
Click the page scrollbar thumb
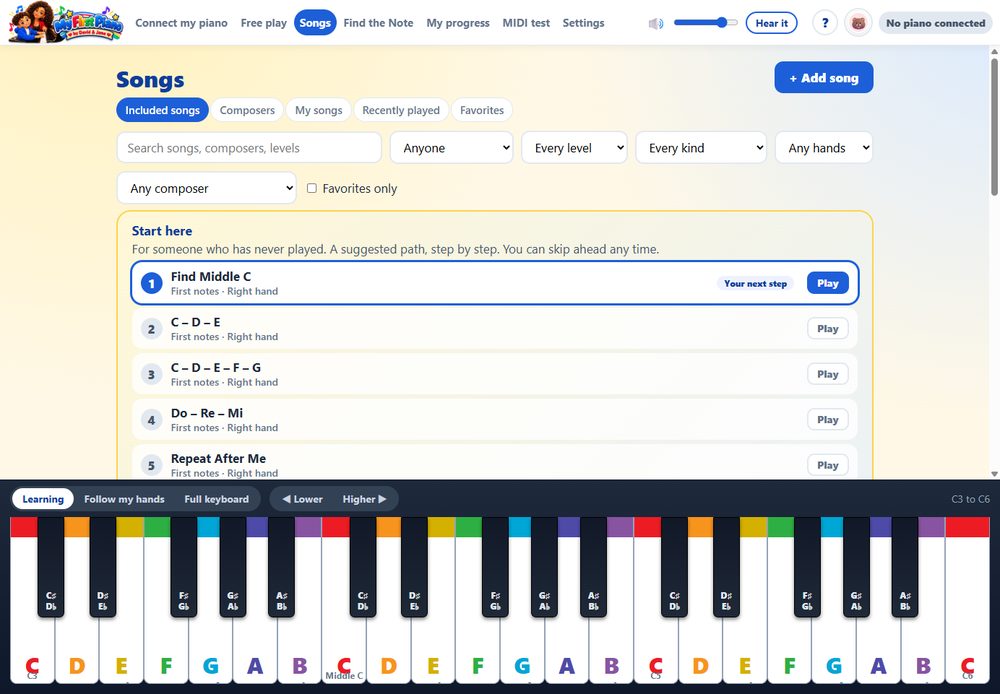pos(994,126)
